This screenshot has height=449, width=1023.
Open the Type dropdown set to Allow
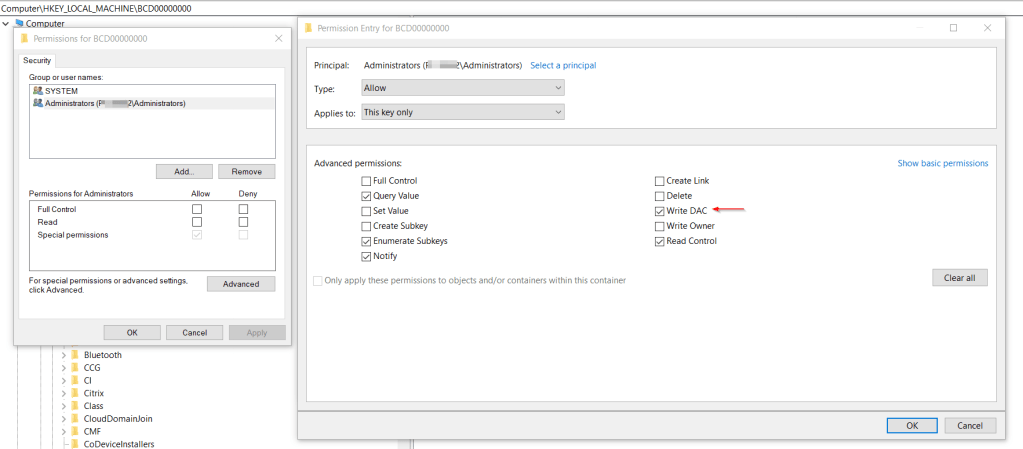[462, 88]
